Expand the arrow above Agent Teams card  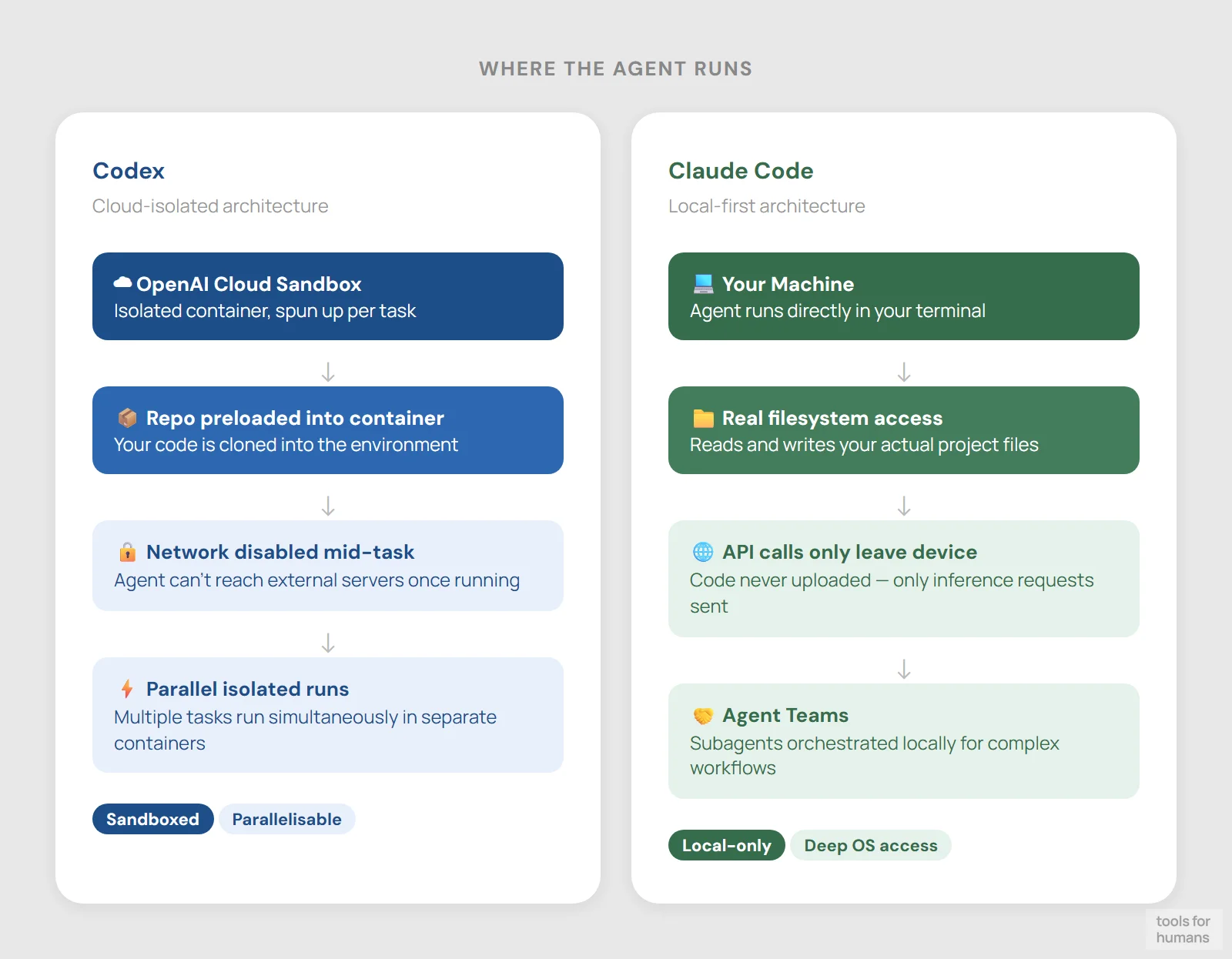(903, 669)
